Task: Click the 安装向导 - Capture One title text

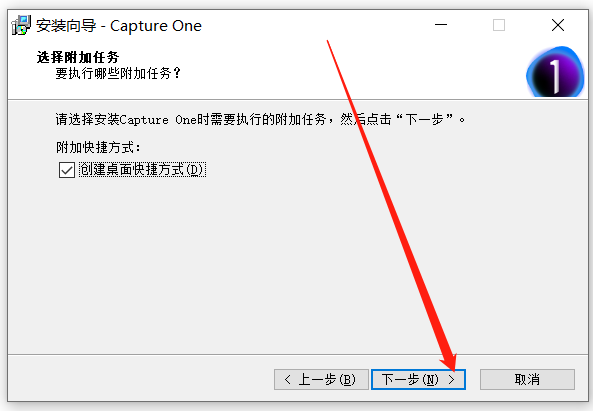Action: coord(119,26)
